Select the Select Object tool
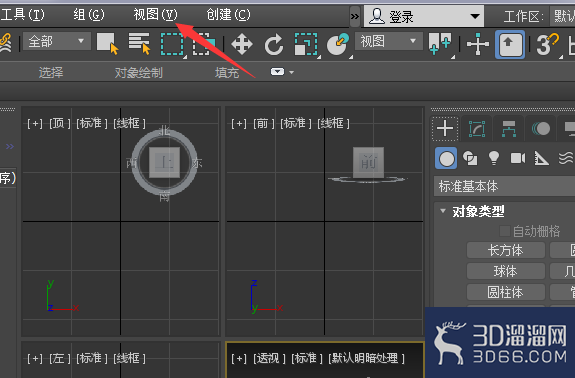The width and height of the screenshot is (575, 378). coord(108,44)
